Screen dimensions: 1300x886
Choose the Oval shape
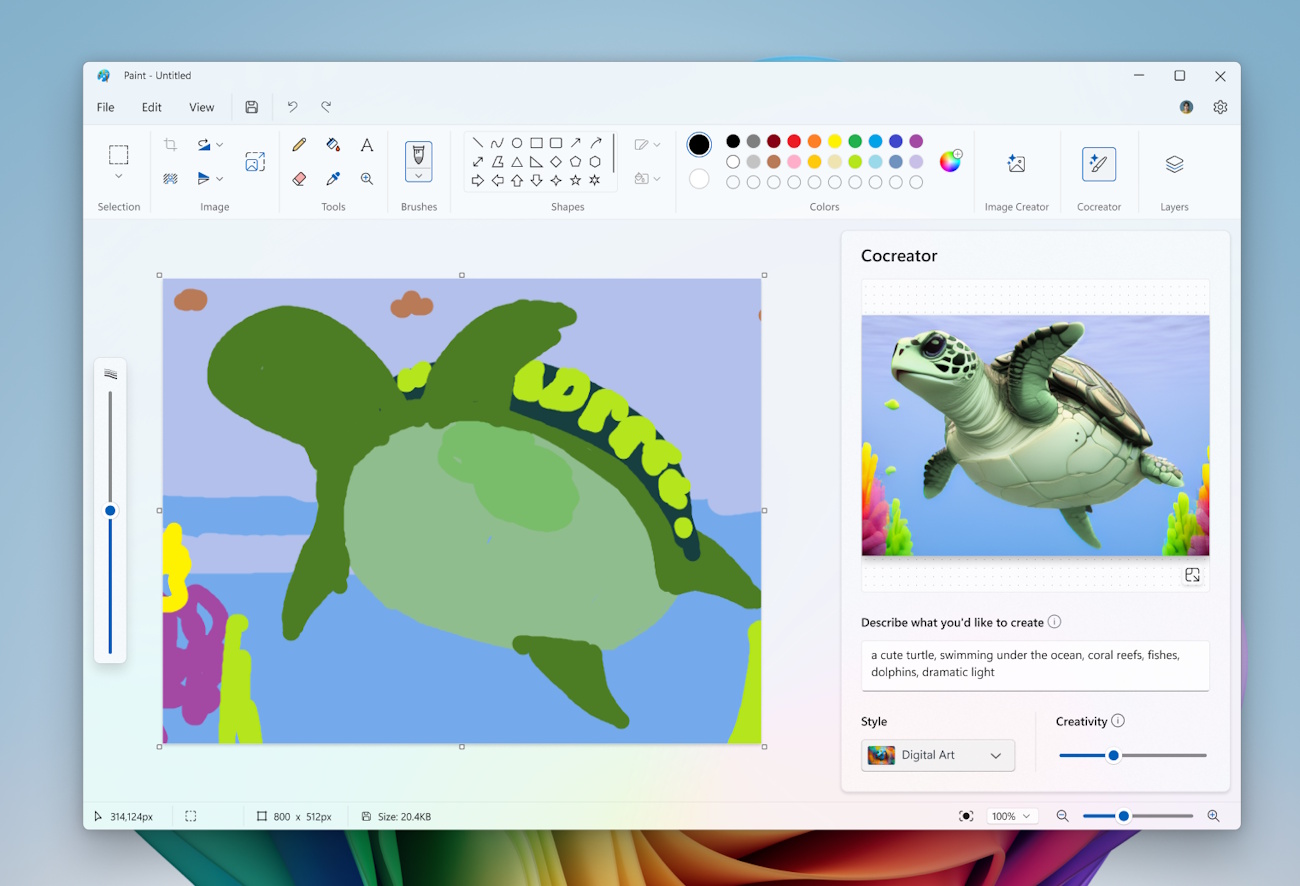[x=517, y=143]
